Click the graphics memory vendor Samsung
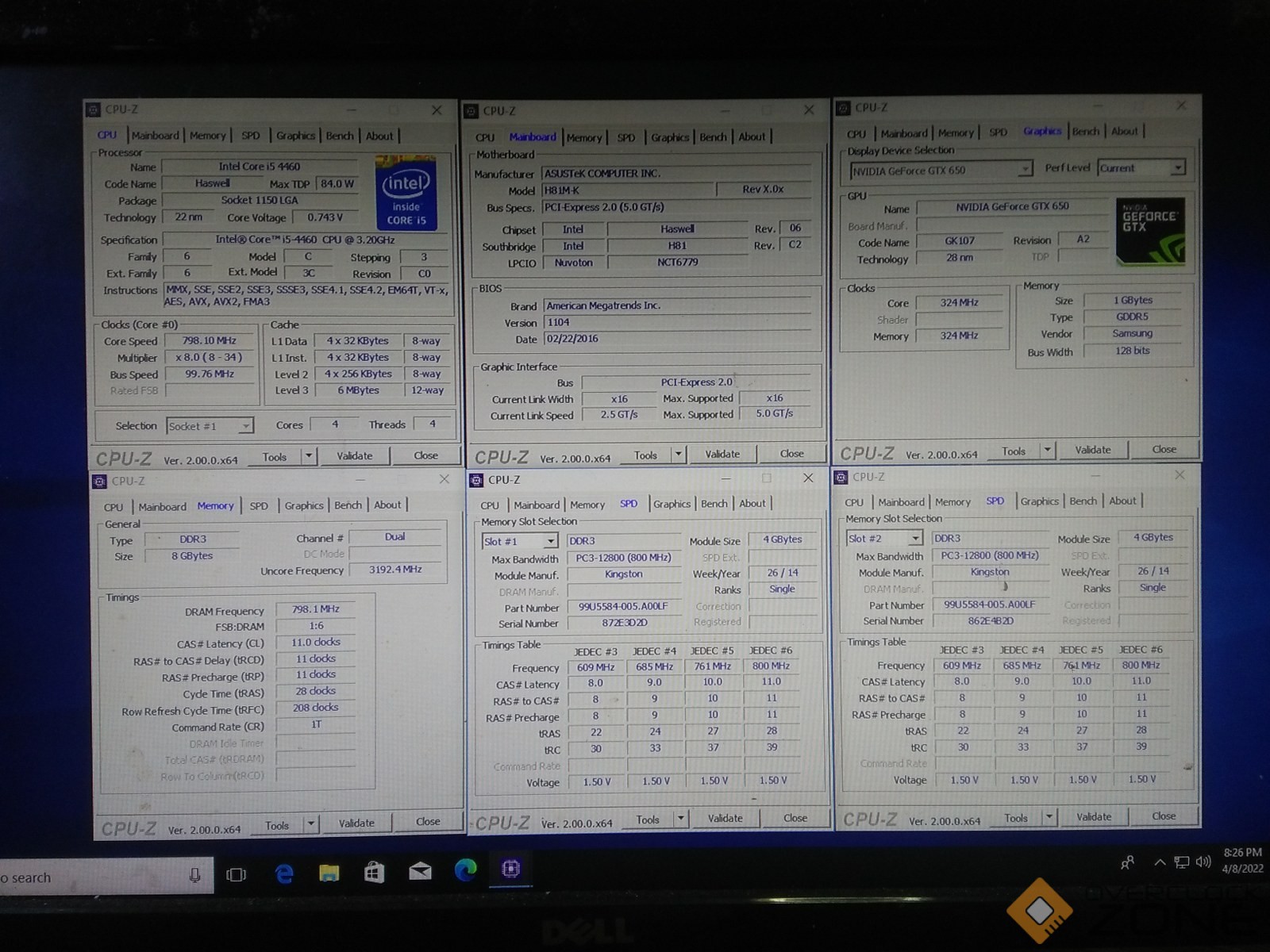This screenshot has height=952, width=1270. pos(1132,333)
